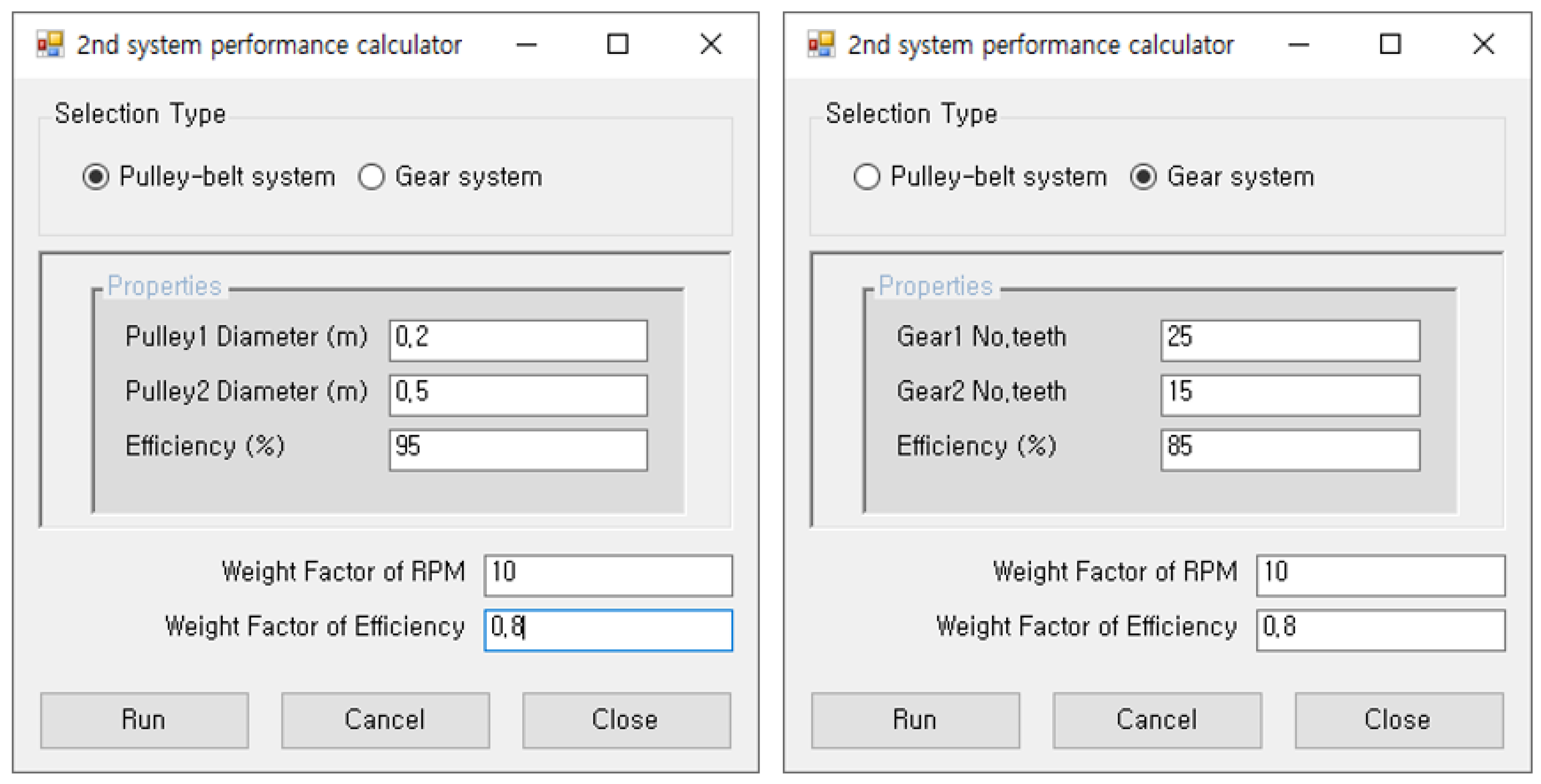Select Gear system radio in left window
This screenshot has width=1541, height=784.
(371, 177)
